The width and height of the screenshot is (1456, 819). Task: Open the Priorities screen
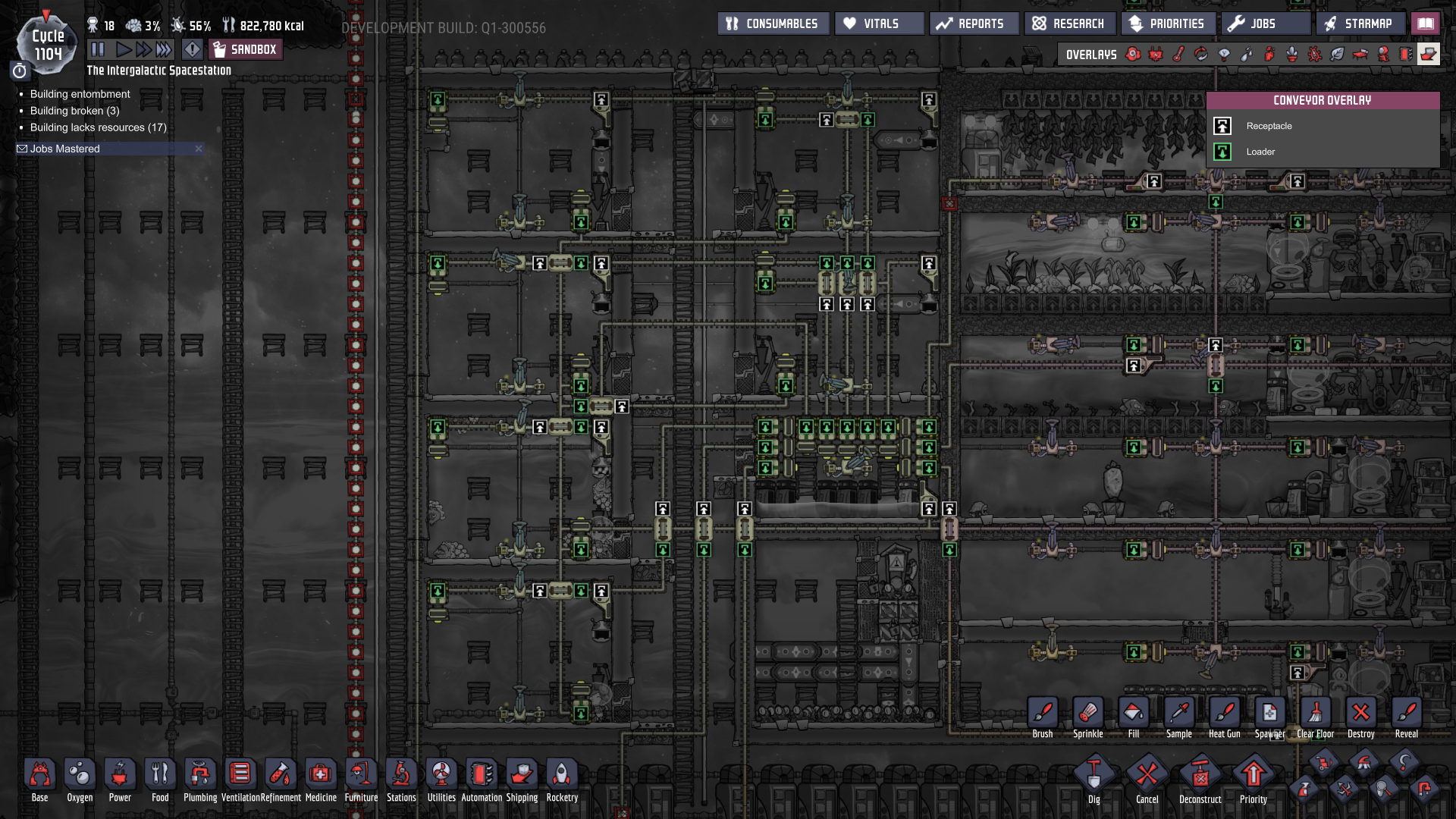(x=1168, y=24)
